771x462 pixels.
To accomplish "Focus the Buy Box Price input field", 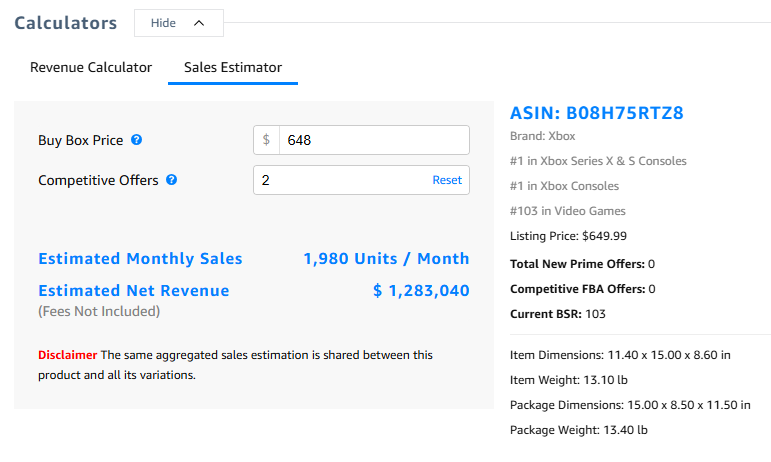I will point(374,140).
